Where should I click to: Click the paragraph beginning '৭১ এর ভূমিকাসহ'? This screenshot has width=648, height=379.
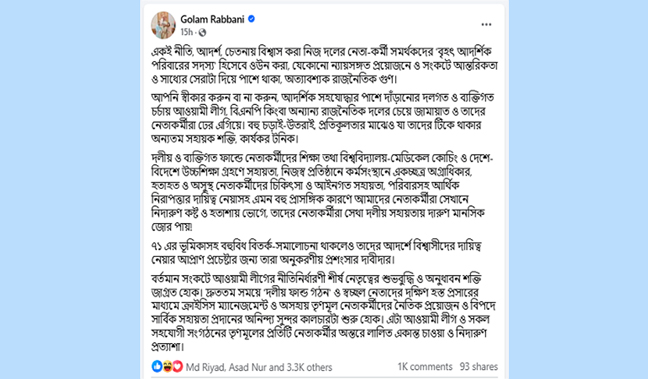pyautogui.click(x=316, y=253)
